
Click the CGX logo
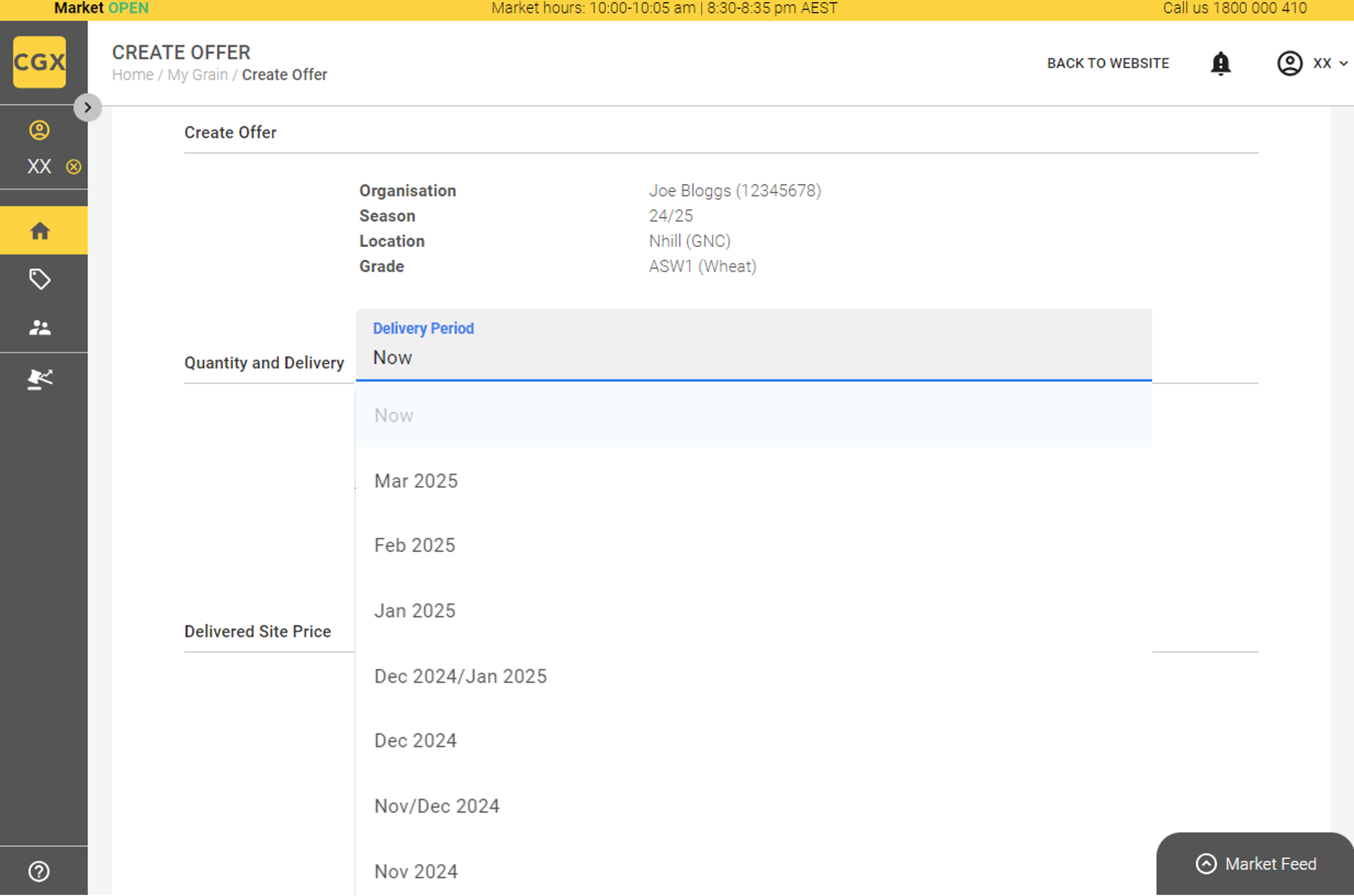39,62
